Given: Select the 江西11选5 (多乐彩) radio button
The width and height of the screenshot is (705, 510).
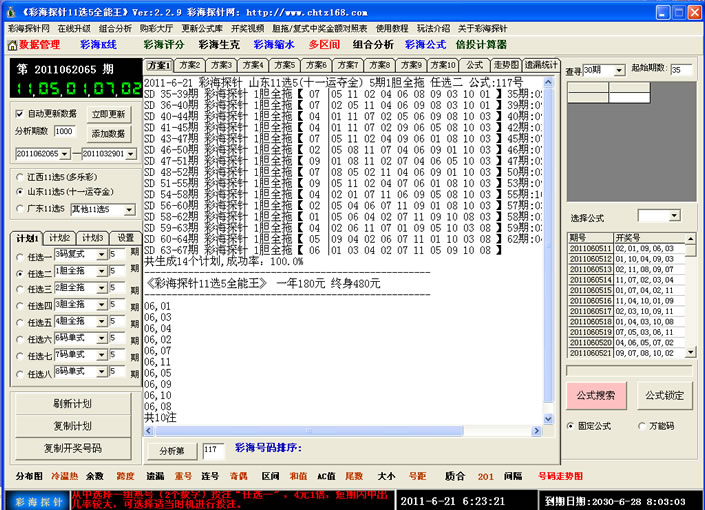Looking at the screenshot, I should tap(22, 173).
